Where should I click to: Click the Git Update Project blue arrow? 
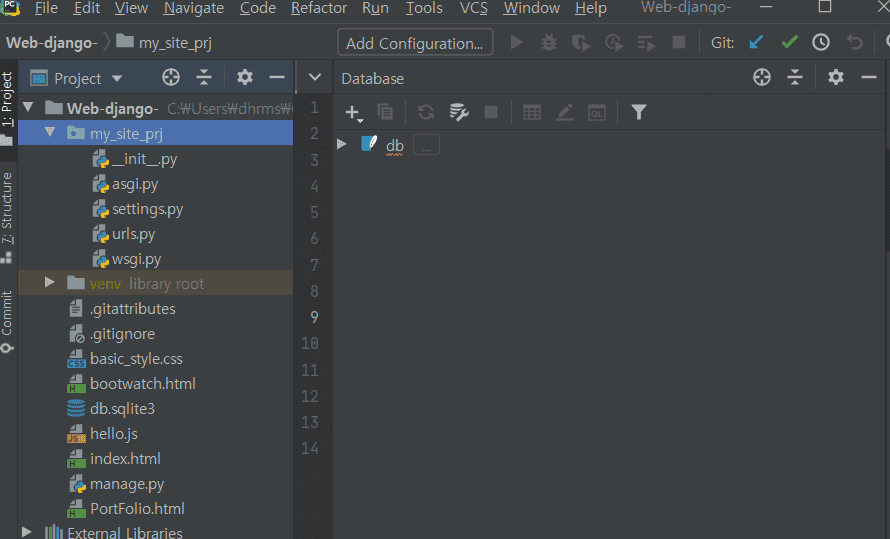756,43
